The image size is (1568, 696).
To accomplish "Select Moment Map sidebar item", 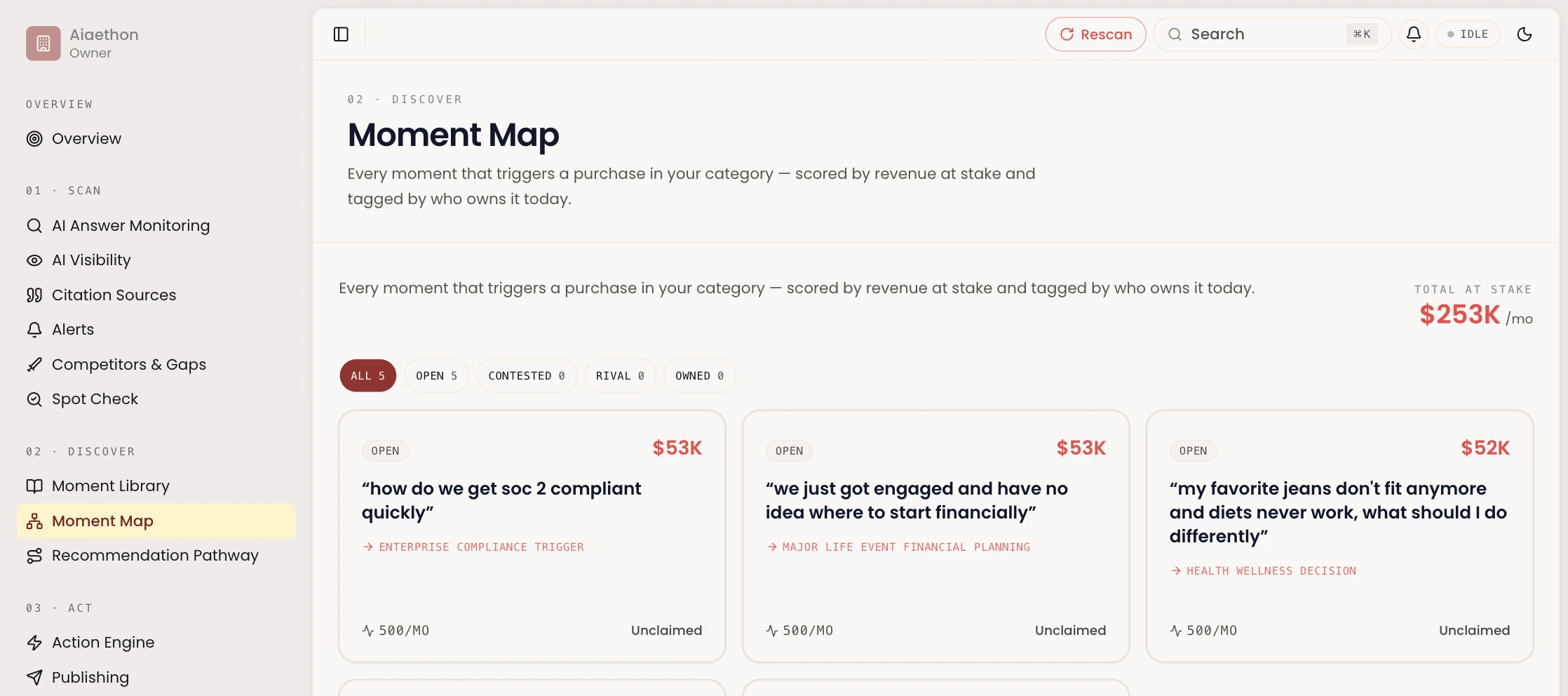I will (156, 521).
